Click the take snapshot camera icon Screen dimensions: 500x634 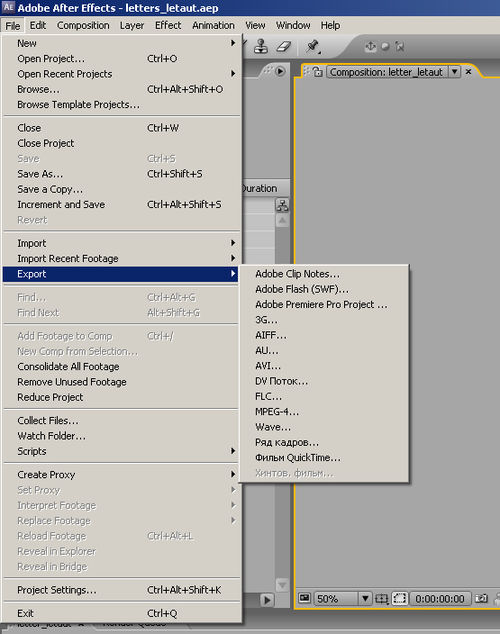481,598
